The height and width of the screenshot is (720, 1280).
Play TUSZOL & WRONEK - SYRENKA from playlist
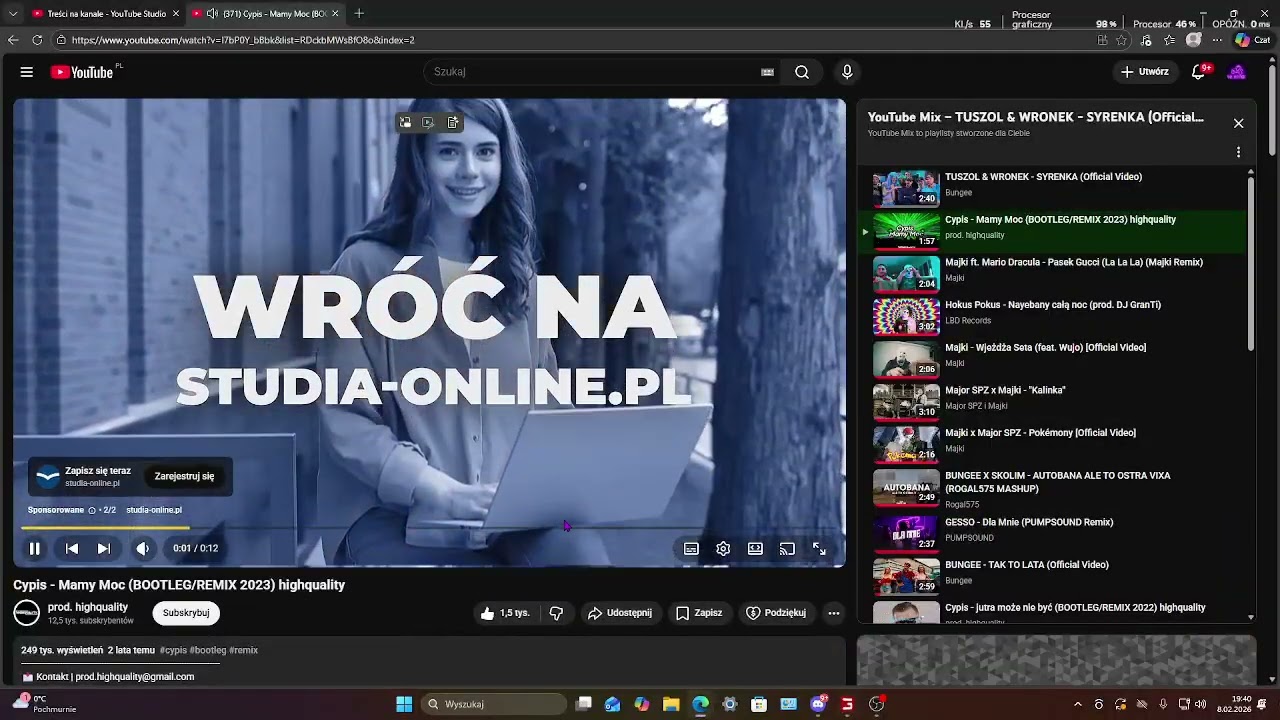(x=1053, y=187)
